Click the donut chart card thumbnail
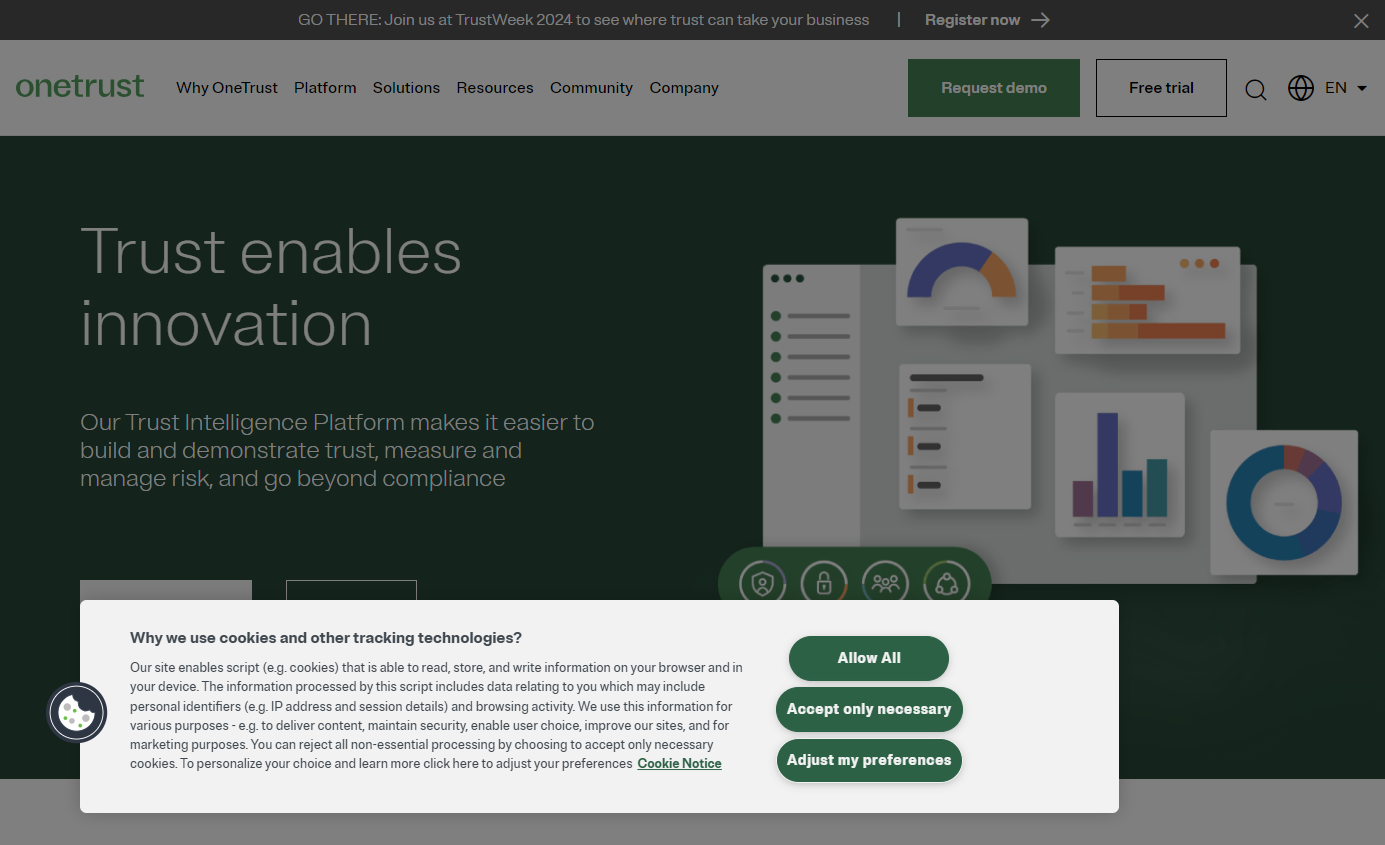Viewport: 1385px width, 845px height. [1284, 503]
